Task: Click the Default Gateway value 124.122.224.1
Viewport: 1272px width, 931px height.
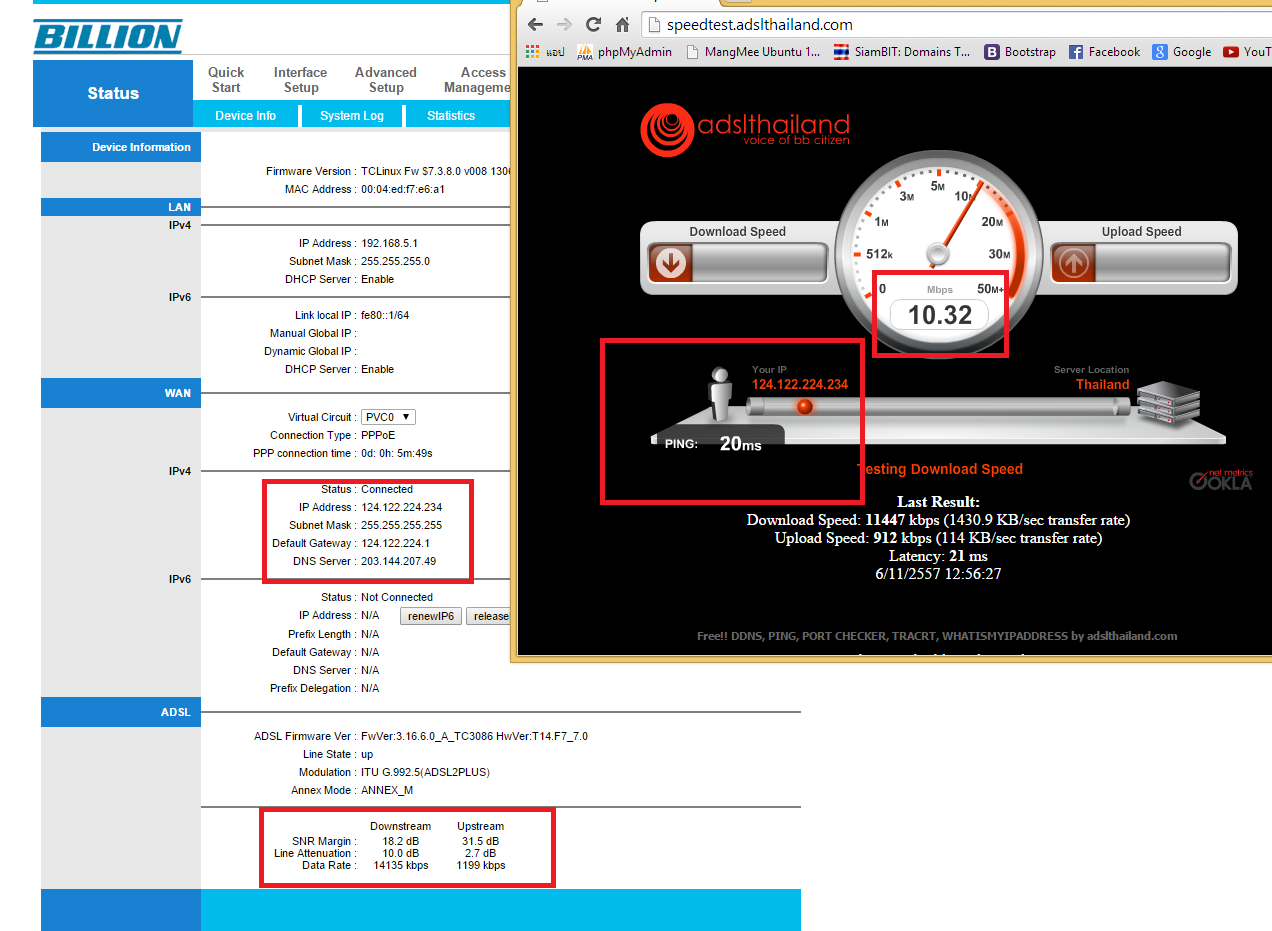Action: 395,543
